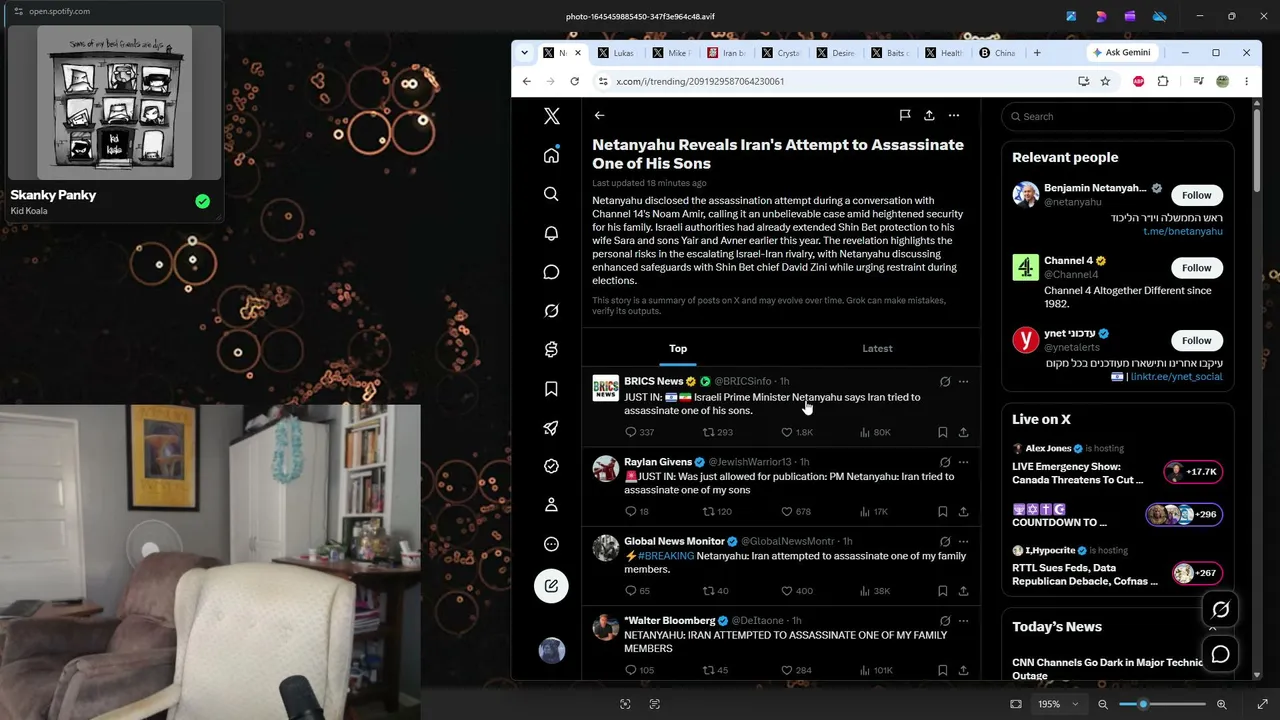The image size is (1280, 720).
Task: Join Alex Jones live space +17.7K
Action: (x=1192, y=472)
